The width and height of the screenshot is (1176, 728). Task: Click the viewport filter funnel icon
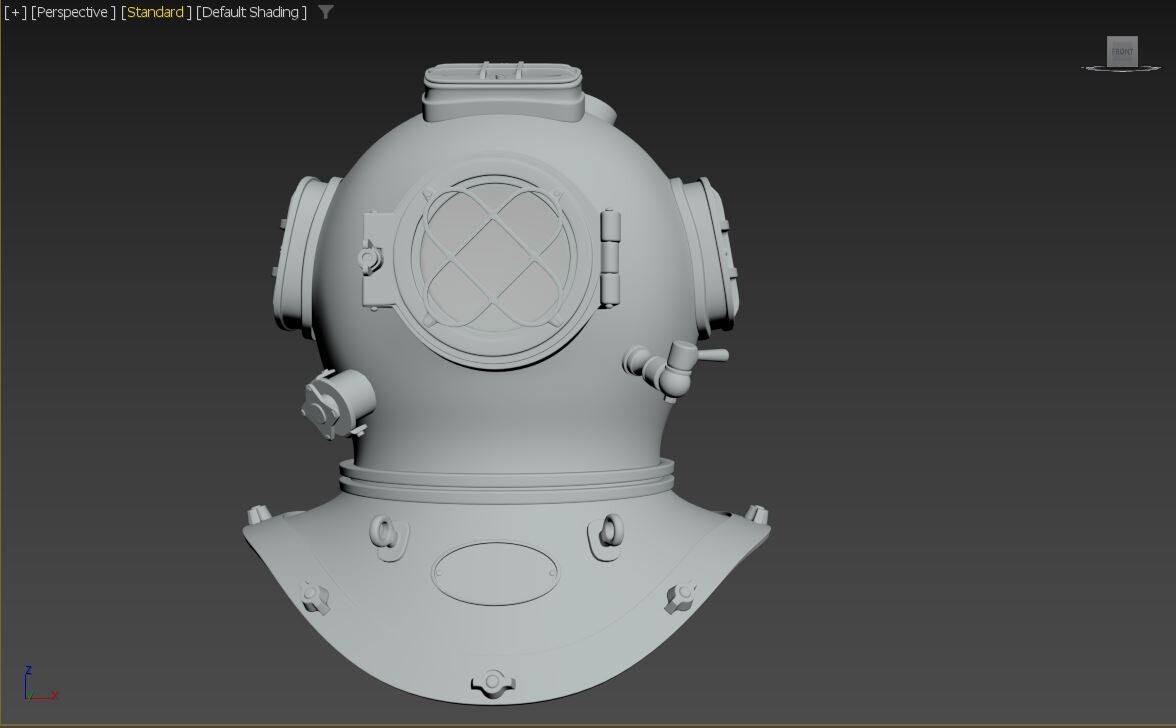pyautogui.click(x=325, y=12)
